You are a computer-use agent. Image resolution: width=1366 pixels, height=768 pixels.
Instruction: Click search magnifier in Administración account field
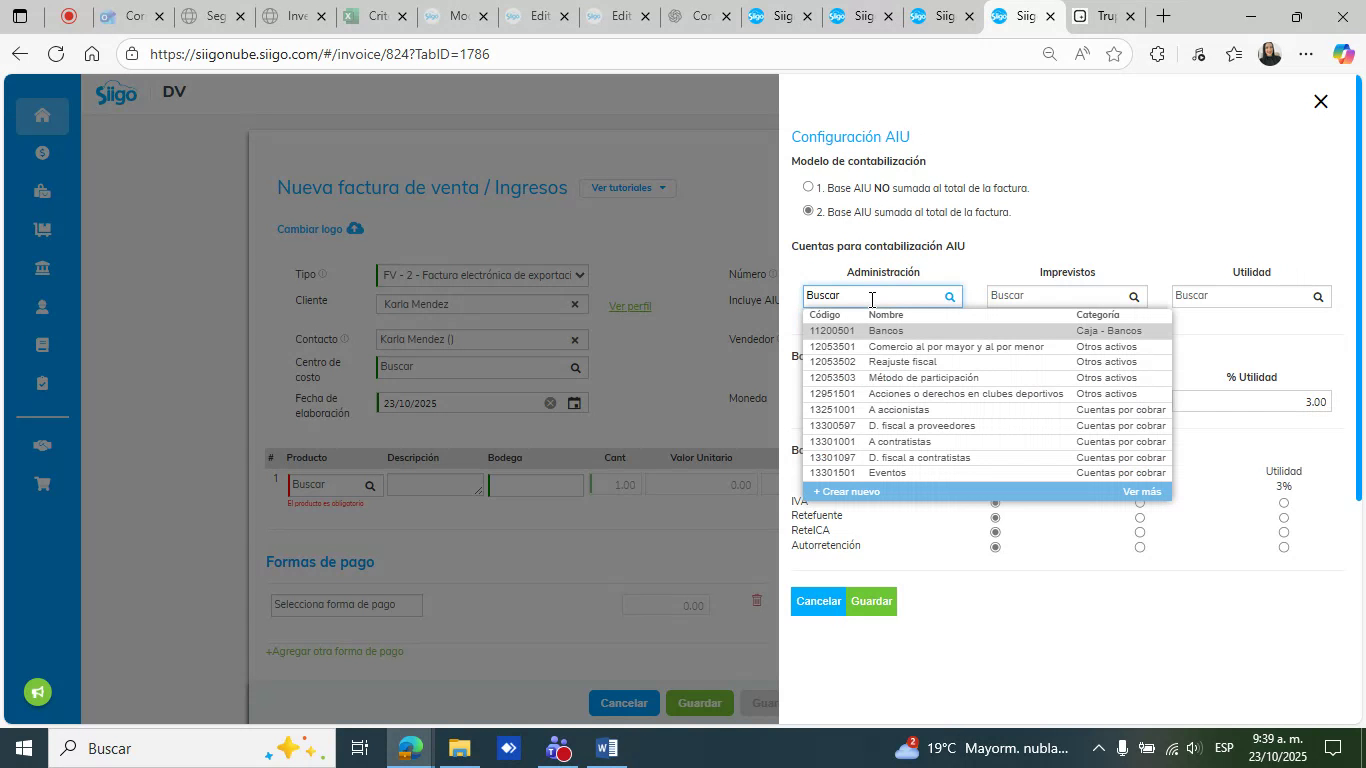950,297
